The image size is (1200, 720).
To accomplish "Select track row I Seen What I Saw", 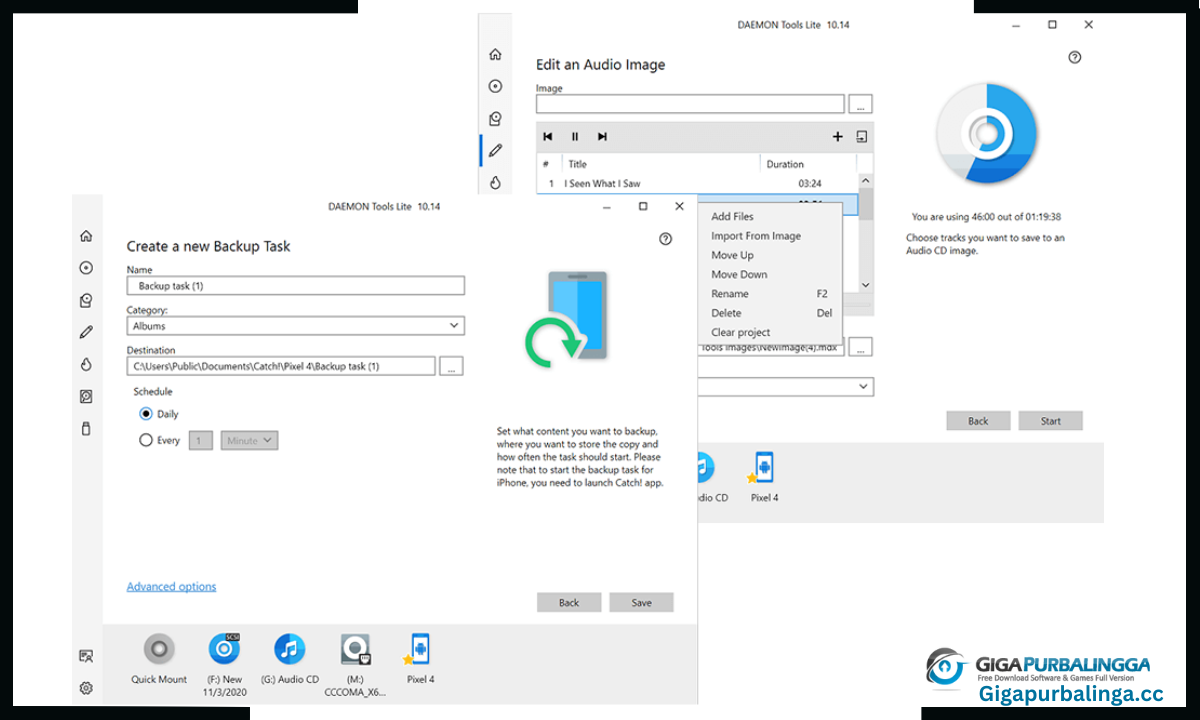I will pyautogui.click(x=697, y=184).
